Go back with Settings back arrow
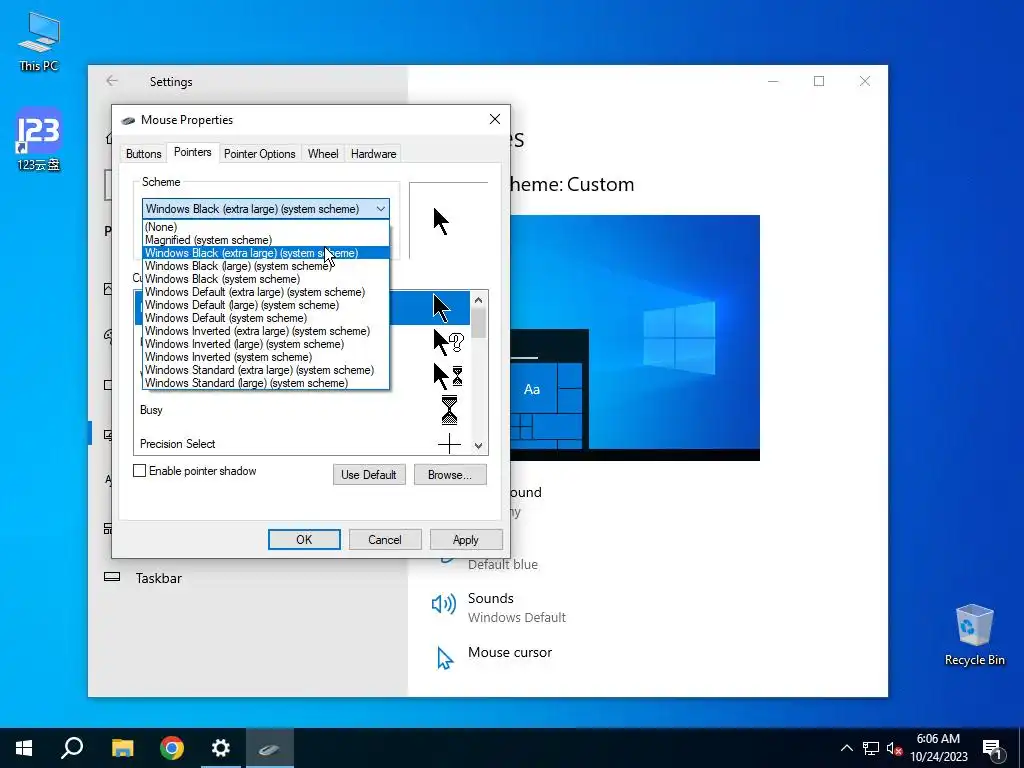Image resolution: width=1024 pixels, height=768 pixels. (112, 81)
